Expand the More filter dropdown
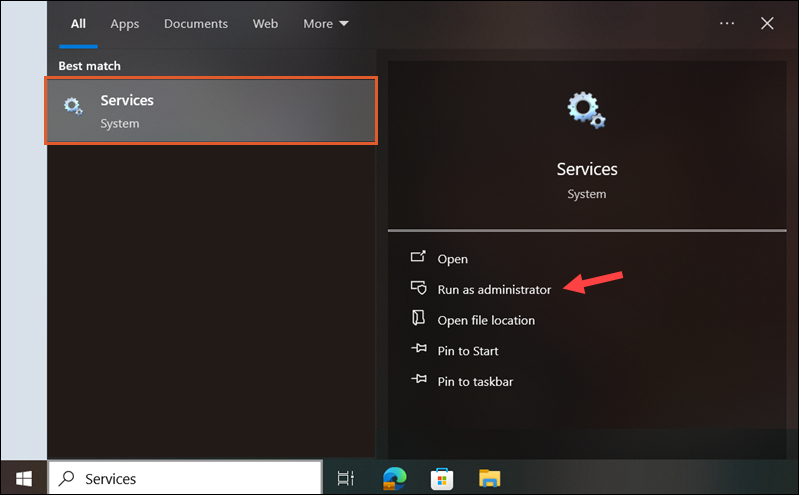Screen dimensions: 799x495 tap(326, 23)
